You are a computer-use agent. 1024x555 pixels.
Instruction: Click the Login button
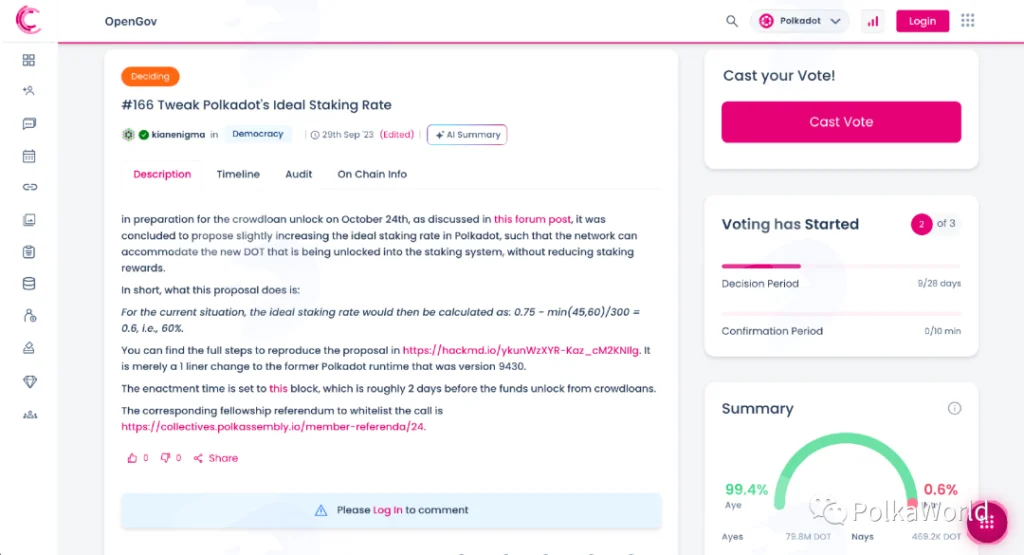(922, 21)
